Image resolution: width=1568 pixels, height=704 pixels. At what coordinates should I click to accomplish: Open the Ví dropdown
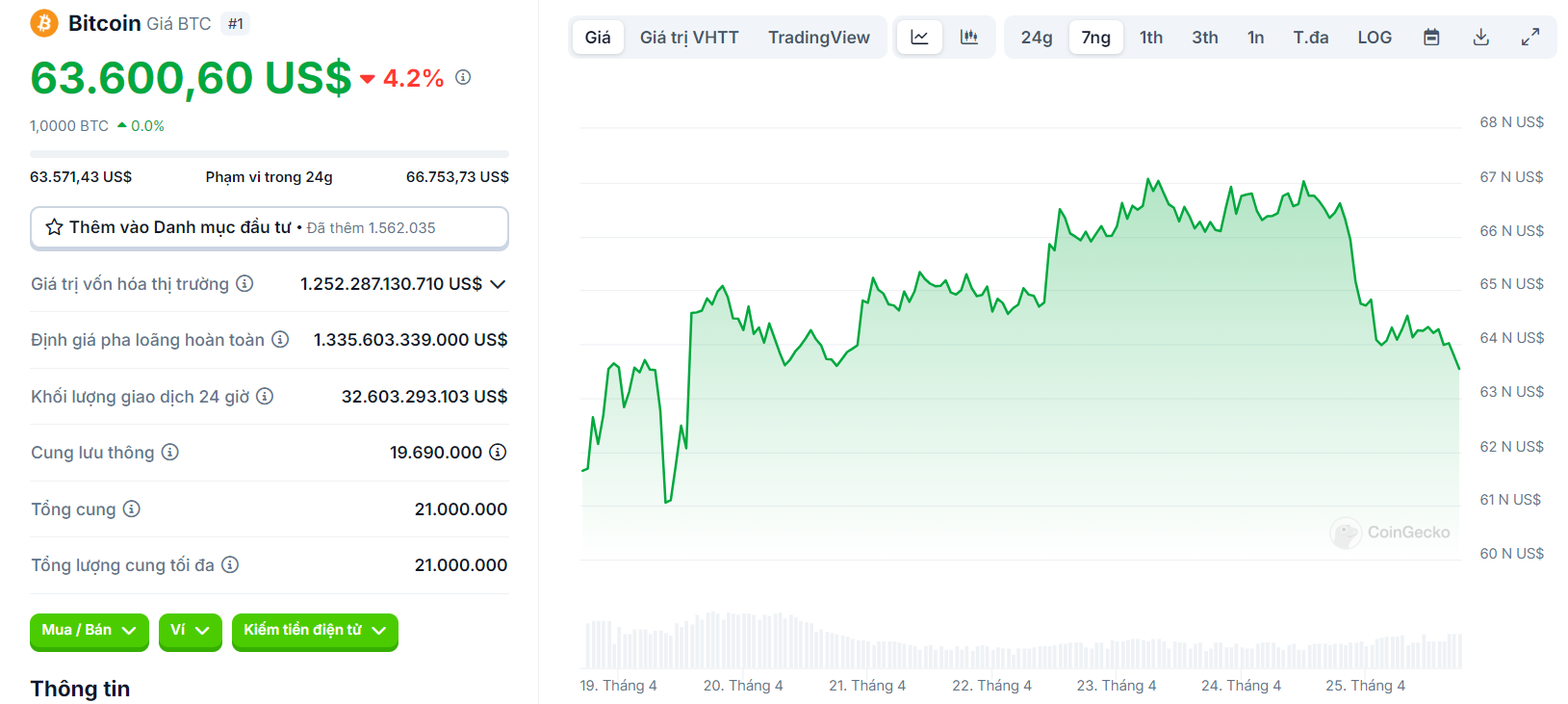191,631
